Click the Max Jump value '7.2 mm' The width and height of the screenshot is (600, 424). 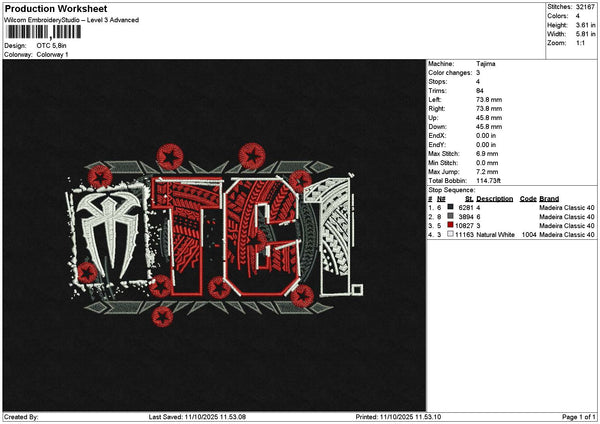(487, 172)
